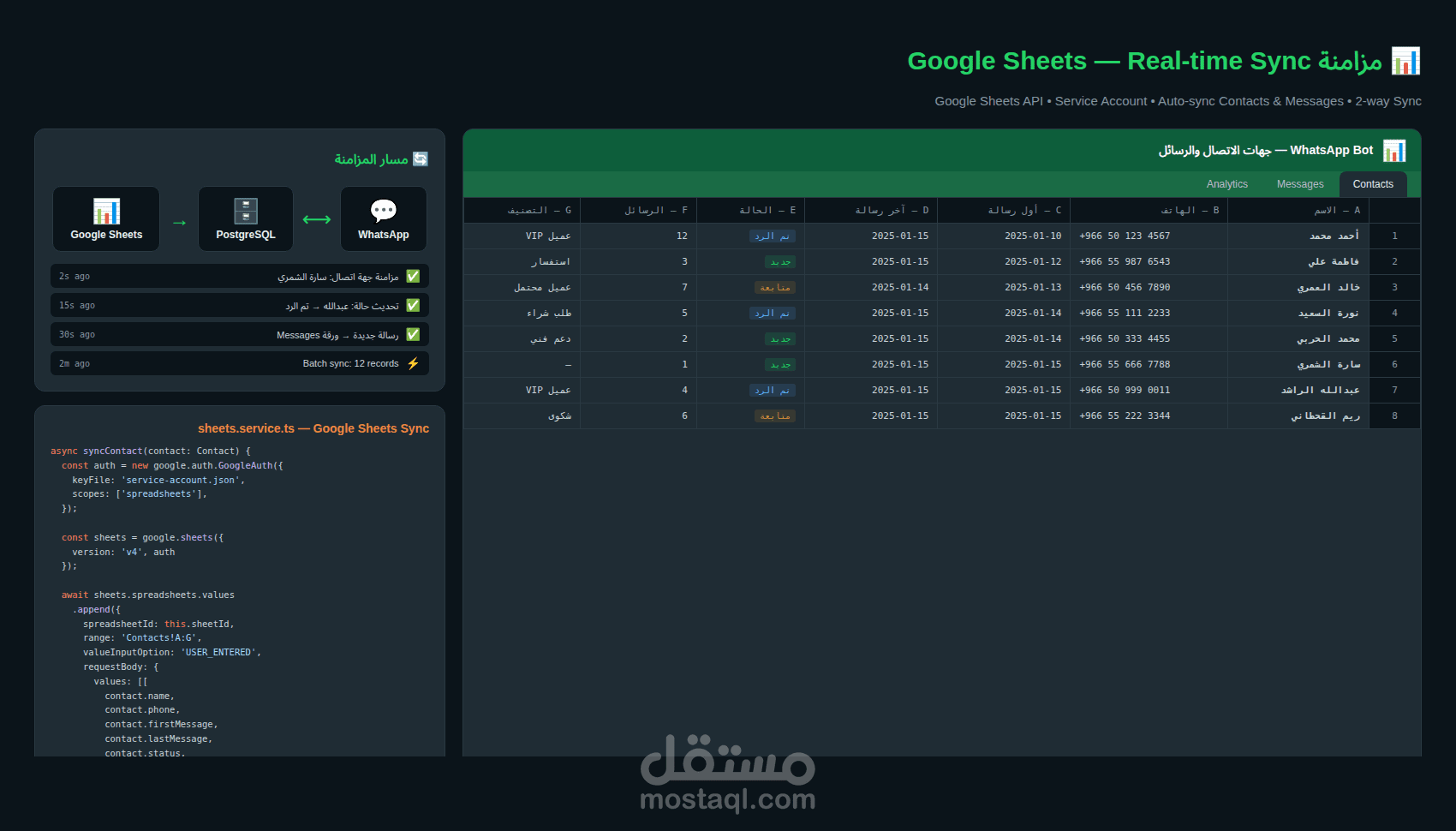
Task: Click phone cell +966 50 456 7890
Action: pyautogui.click(x=1149, y=287)
